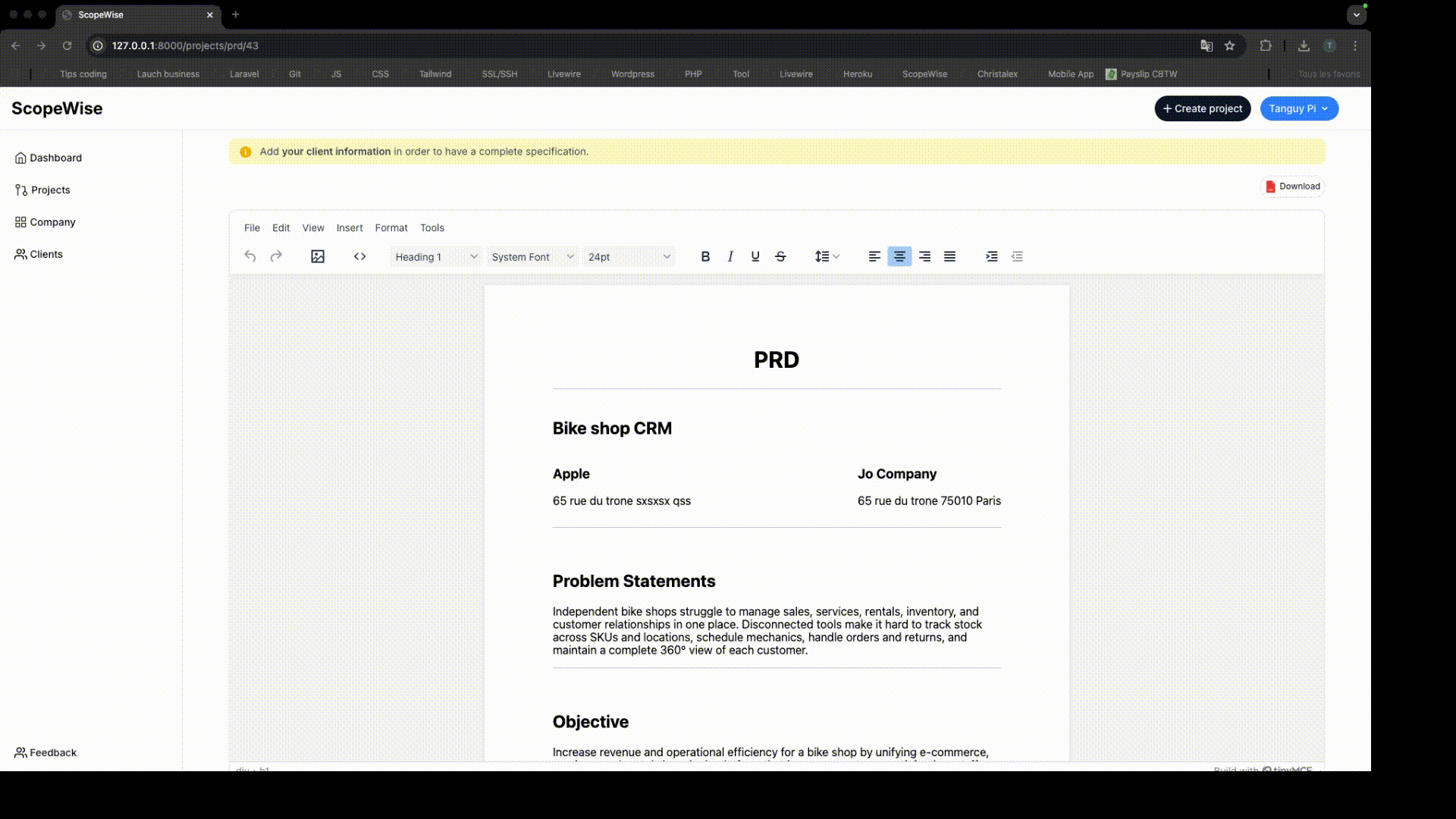The image size is (1456, 819).
Task: Go to Clients in the sidebar
Action: tap(45, 254)
